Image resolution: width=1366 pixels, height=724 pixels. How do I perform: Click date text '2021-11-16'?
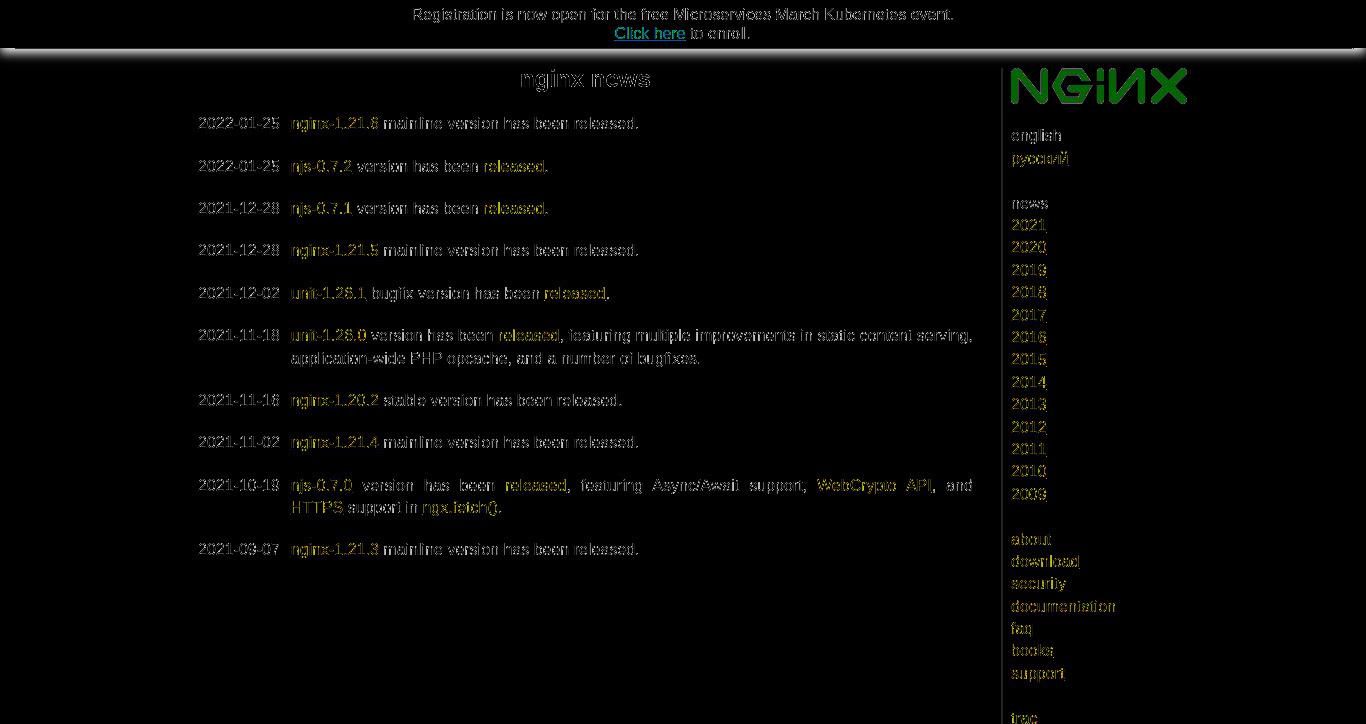tap(239, 400)
